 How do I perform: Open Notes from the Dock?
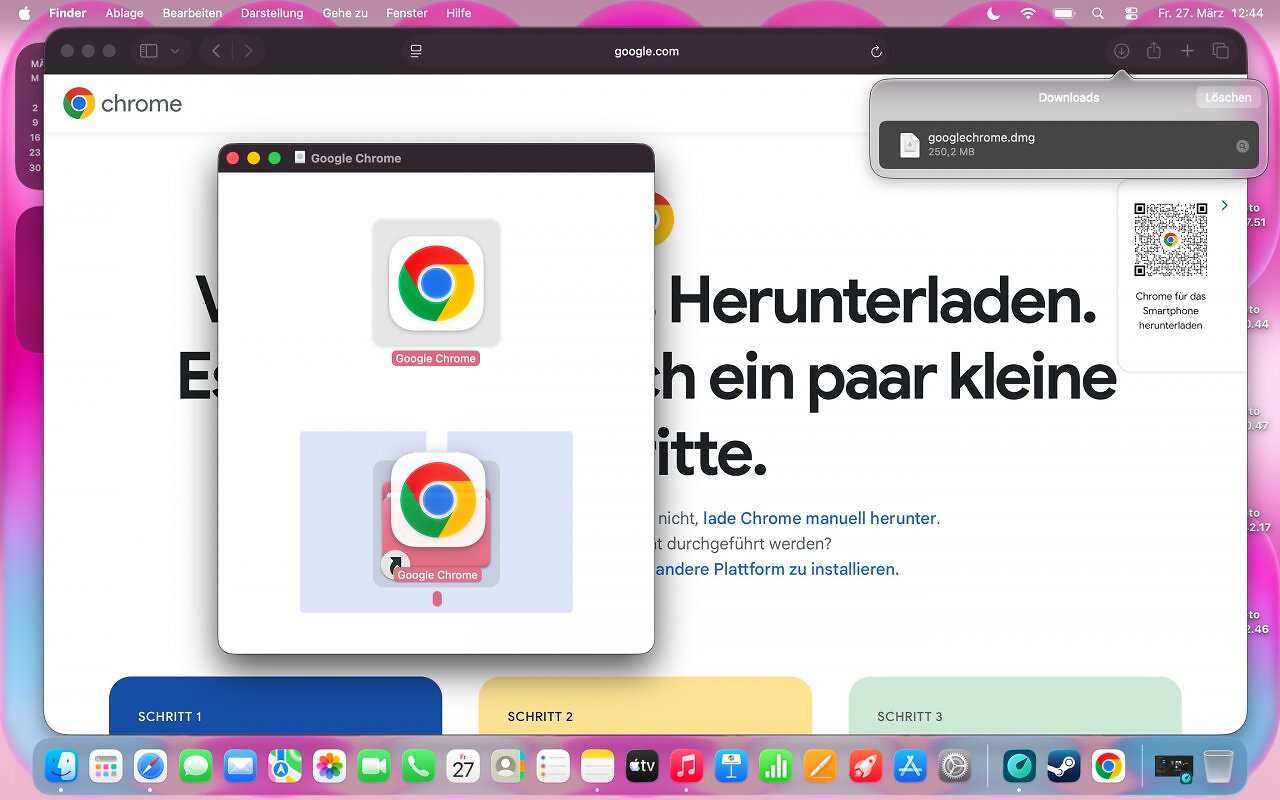597,767
